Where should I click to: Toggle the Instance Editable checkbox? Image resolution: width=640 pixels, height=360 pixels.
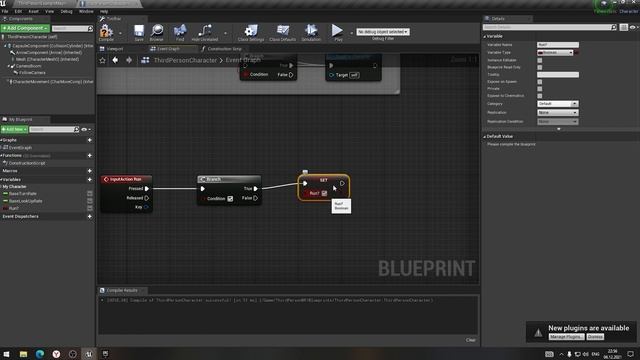(540, 60)
